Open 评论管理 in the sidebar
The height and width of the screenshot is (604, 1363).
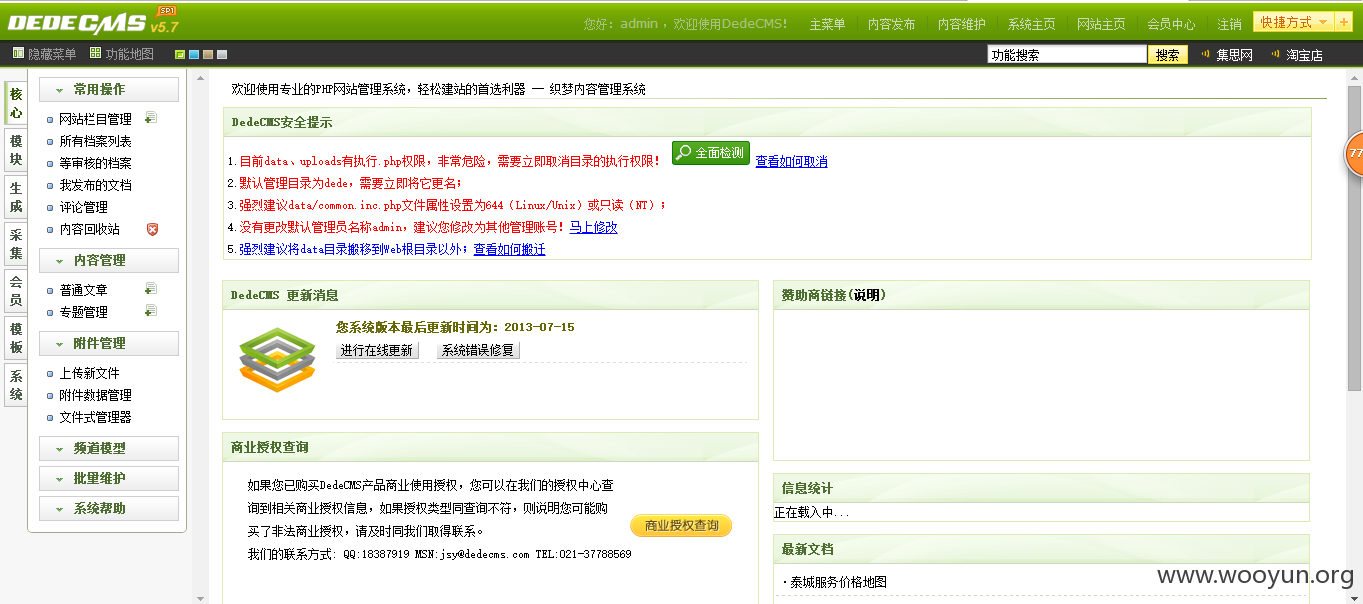(83, 207)
